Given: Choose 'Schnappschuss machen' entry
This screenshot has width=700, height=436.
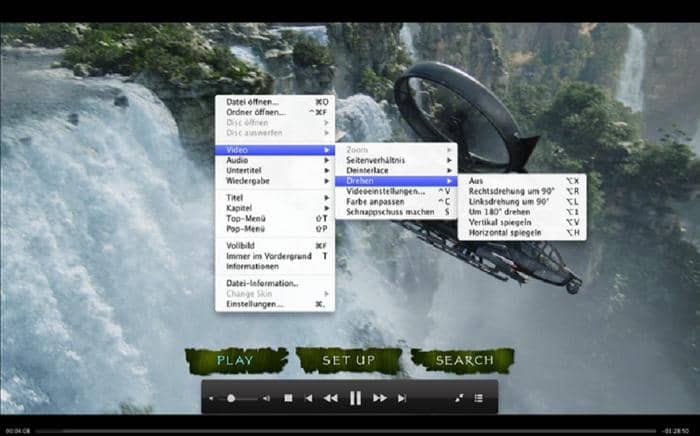Looking at the screenshot, I should pyautogui.click(x=396, y=212).
